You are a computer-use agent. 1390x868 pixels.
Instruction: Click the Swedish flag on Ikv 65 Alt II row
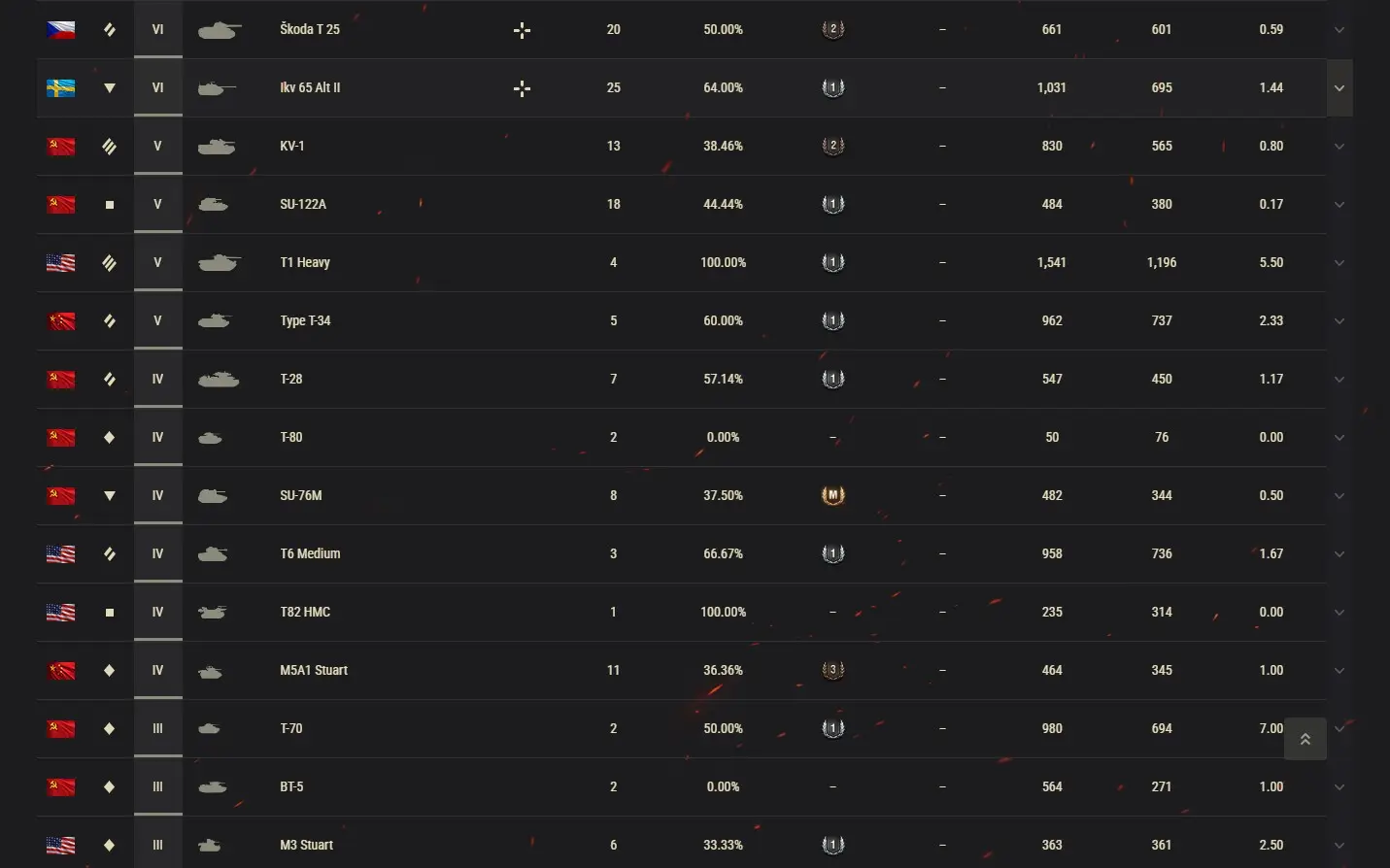click(61, 88)
